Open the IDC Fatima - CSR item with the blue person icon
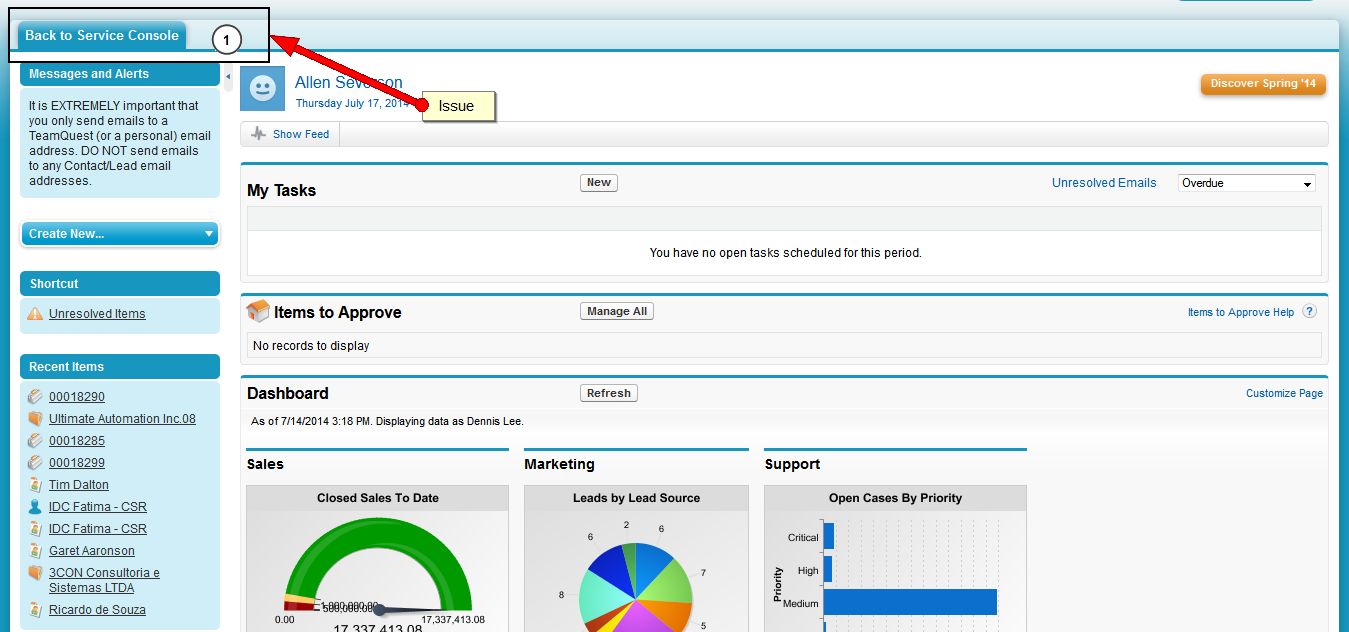The width and height of the screenshot is (1349, 632). (x=98, y=507)
